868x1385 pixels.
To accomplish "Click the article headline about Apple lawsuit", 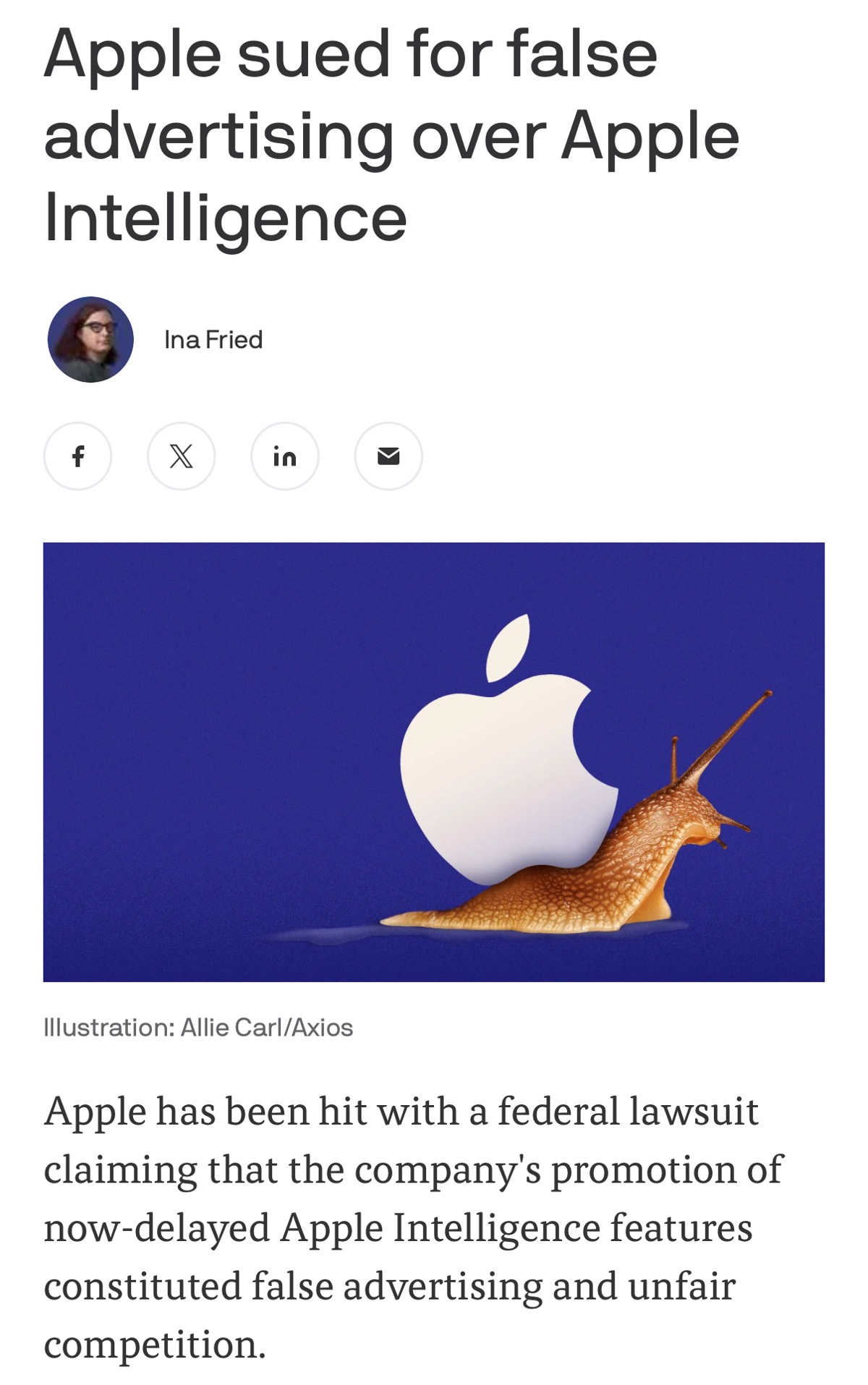I will [x=391, y=136].
